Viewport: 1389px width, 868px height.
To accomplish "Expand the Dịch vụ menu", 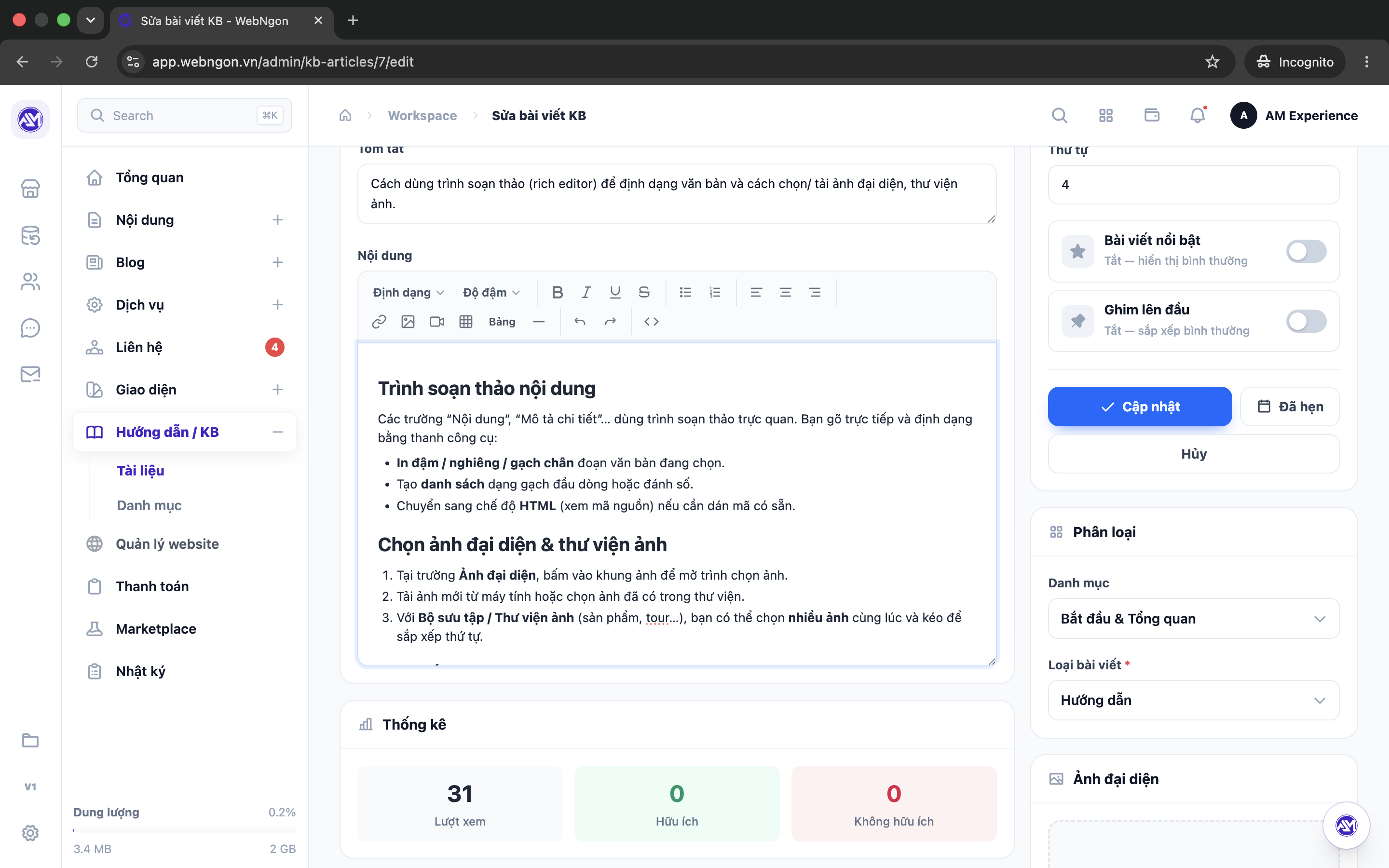I will pyautogui.click(x=278, y=305).
